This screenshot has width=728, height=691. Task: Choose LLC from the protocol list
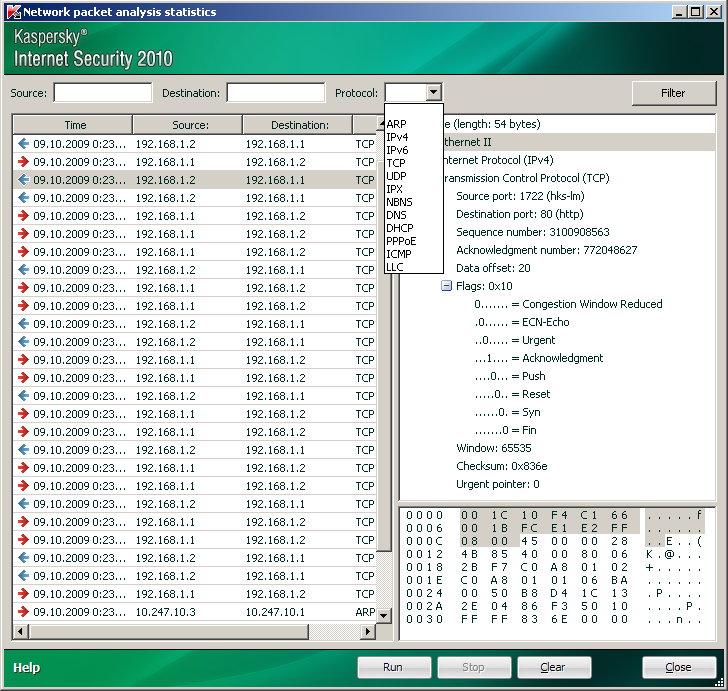[x=395, y=267]
